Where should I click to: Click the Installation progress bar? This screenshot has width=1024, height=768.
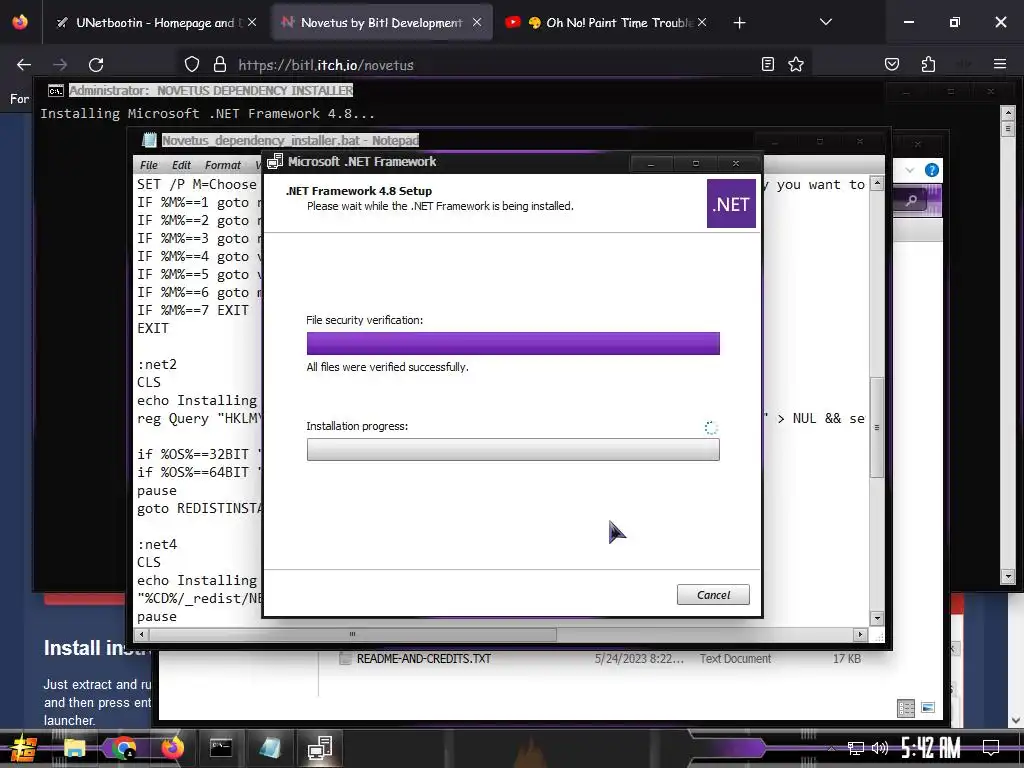pos(513,449)
